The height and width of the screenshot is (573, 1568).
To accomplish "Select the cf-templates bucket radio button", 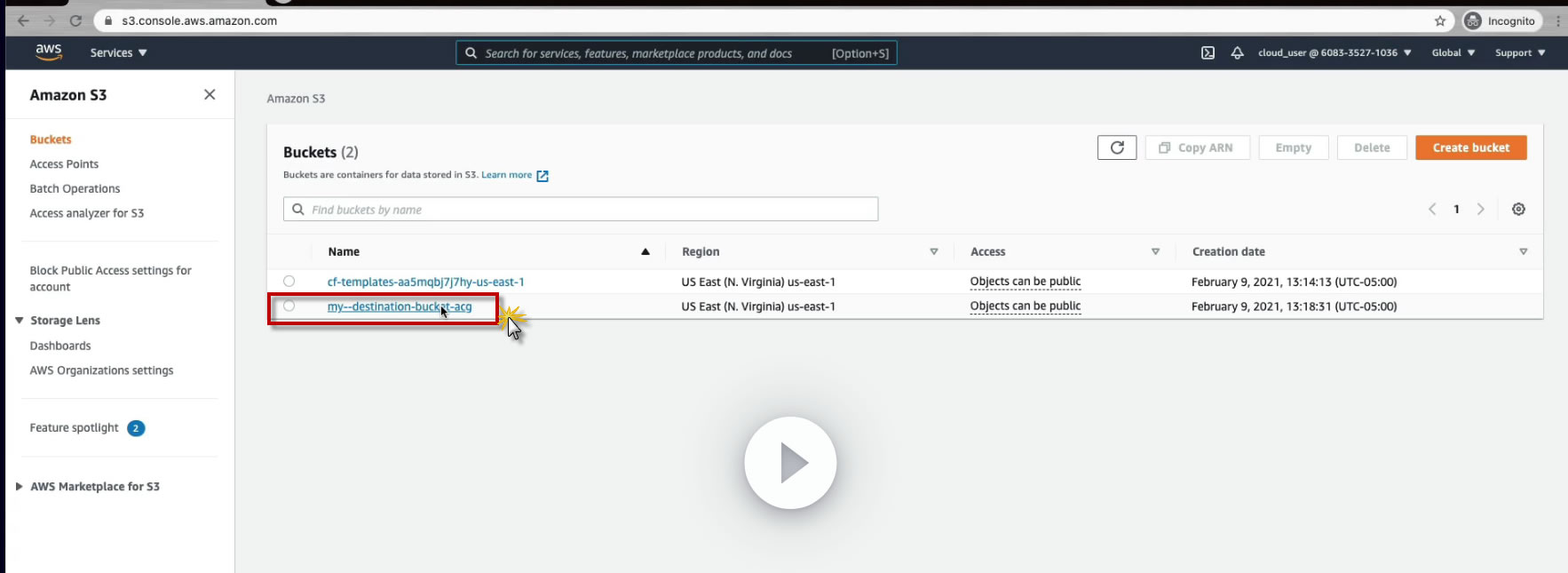I will (x=289, y=281).
